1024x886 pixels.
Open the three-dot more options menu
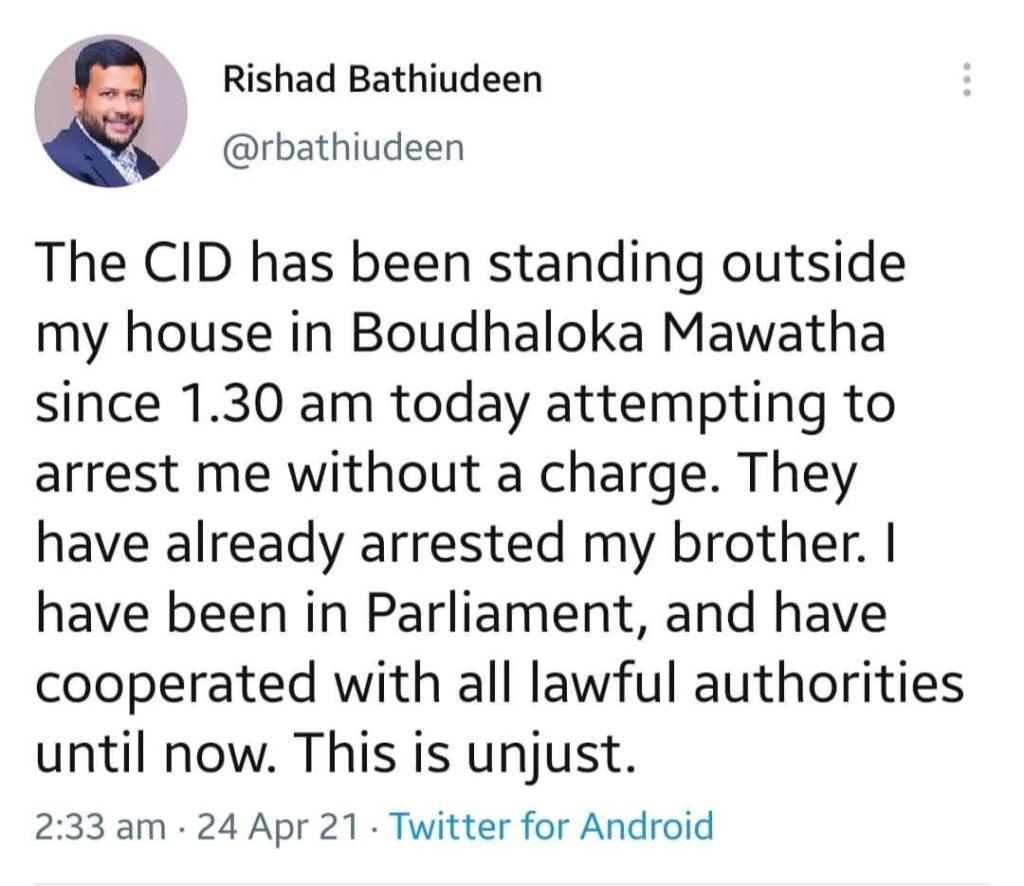[966, 80]
